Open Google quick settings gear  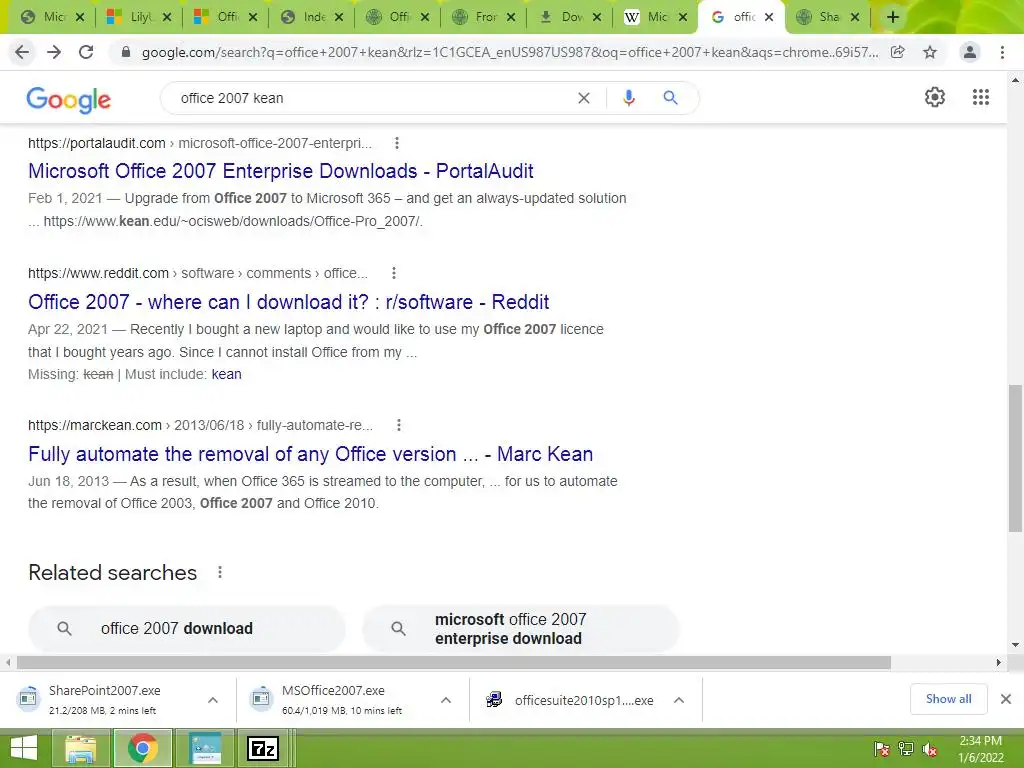click(935, 97)
